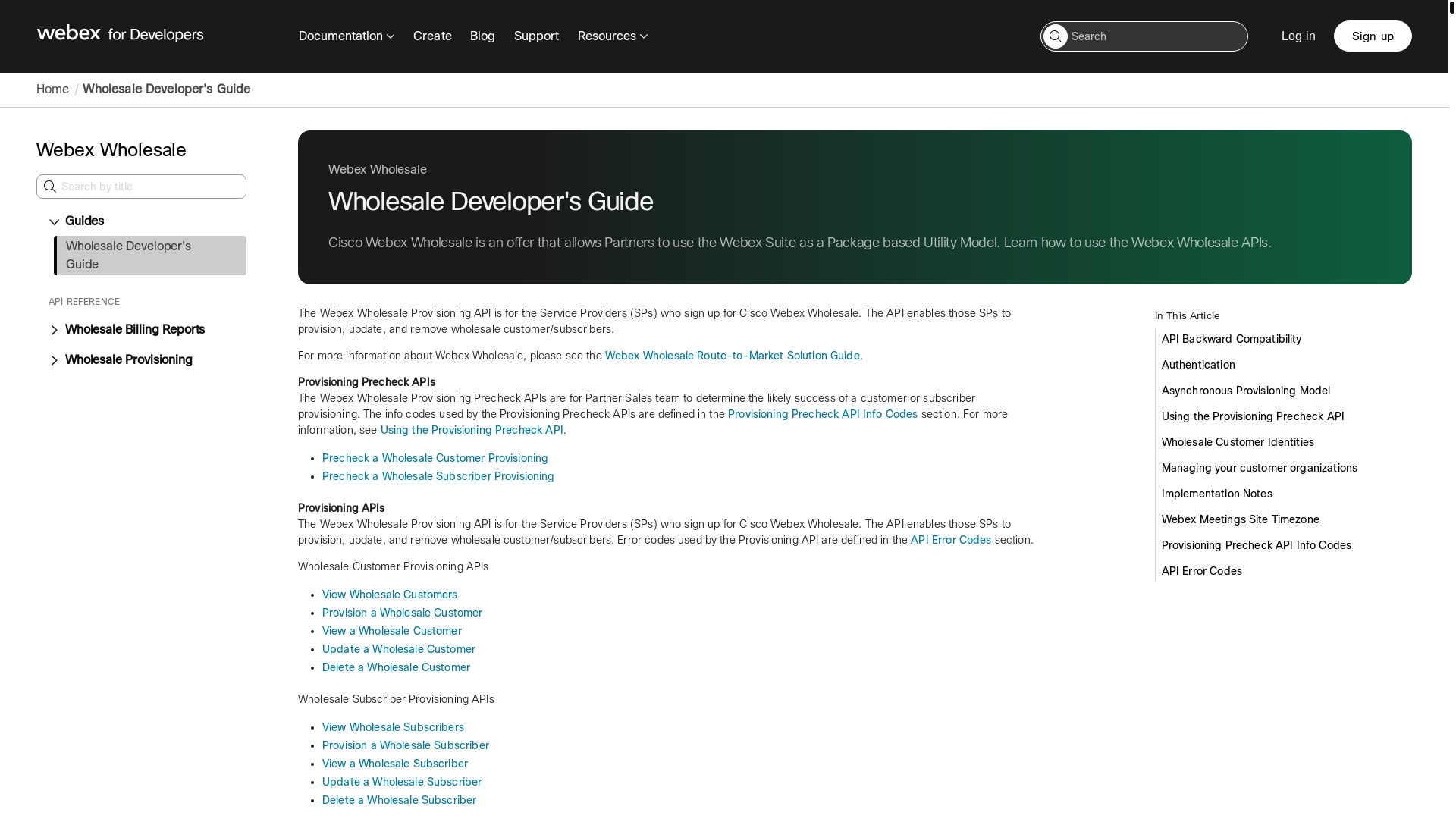Image resolution: width=1456 pixels, height=819 pixels.
Task: Open API Error Codes inline link
Action: [x=950, y=540]
